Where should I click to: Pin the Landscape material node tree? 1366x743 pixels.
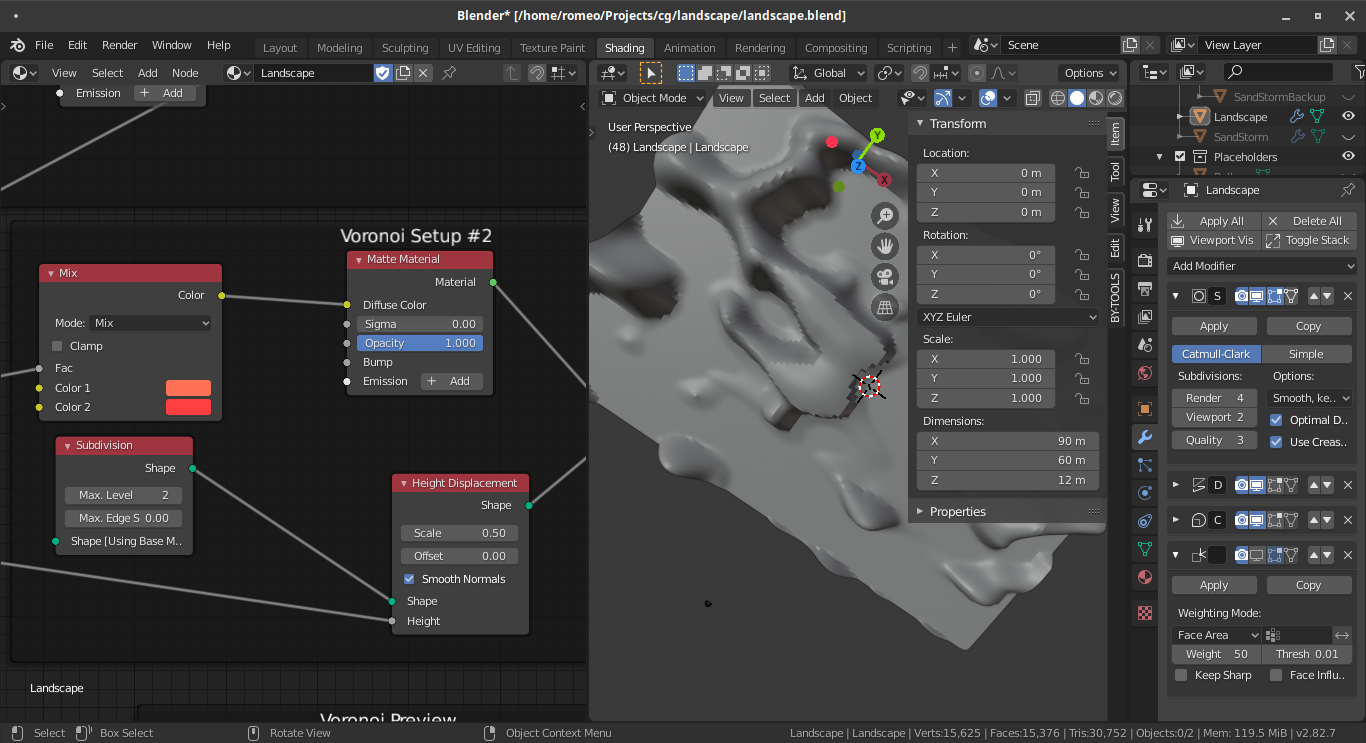pos(449,73)
